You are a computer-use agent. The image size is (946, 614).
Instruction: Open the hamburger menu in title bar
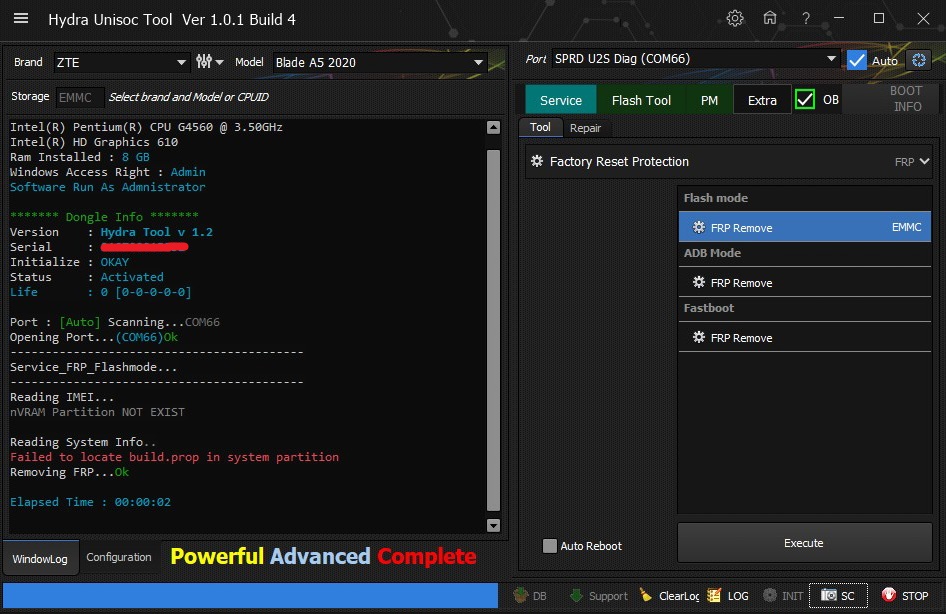tap(21, 19)
